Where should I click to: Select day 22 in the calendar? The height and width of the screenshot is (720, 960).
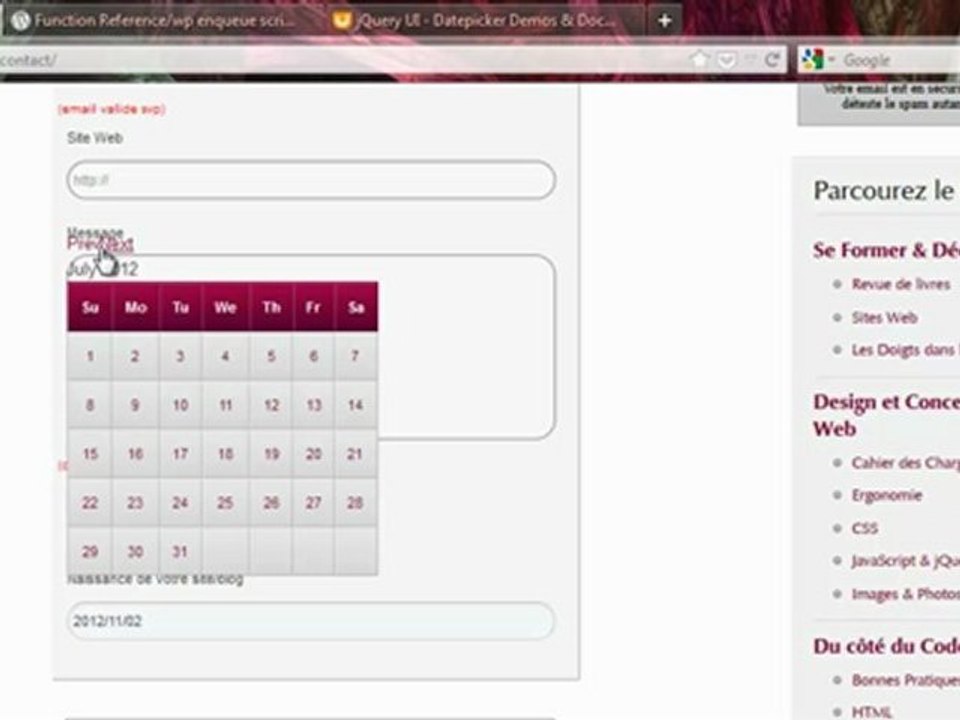point(90,503)
